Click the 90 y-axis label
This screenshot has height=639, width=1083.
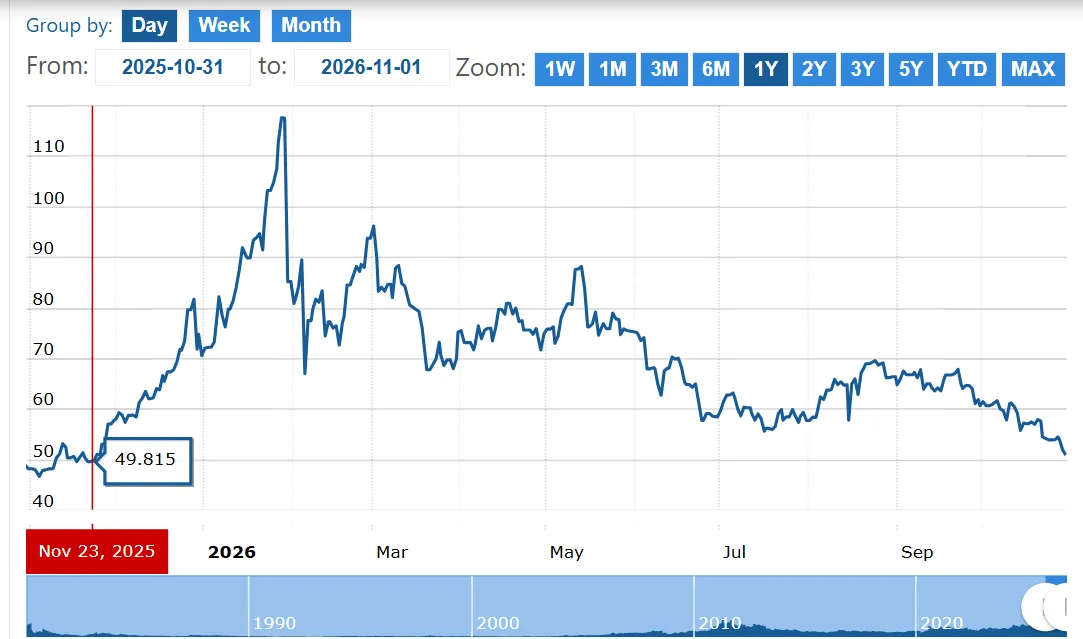[43, 249]
